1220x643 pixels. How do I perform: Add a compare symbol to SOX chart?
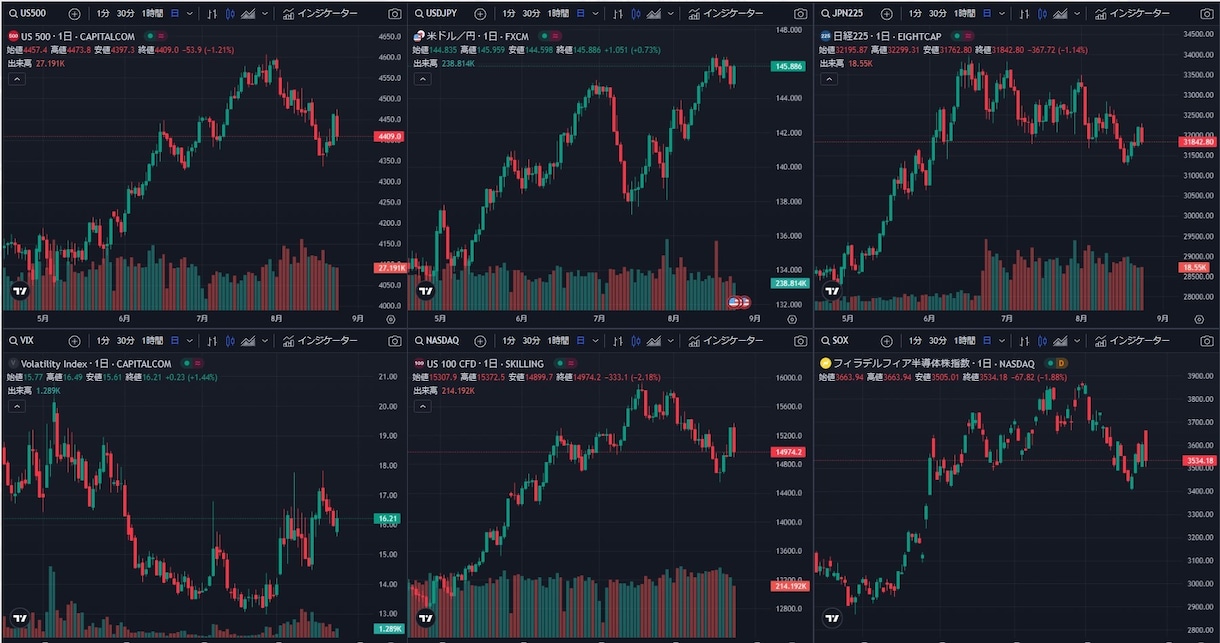pyautogui.click(x=887, y=341)
